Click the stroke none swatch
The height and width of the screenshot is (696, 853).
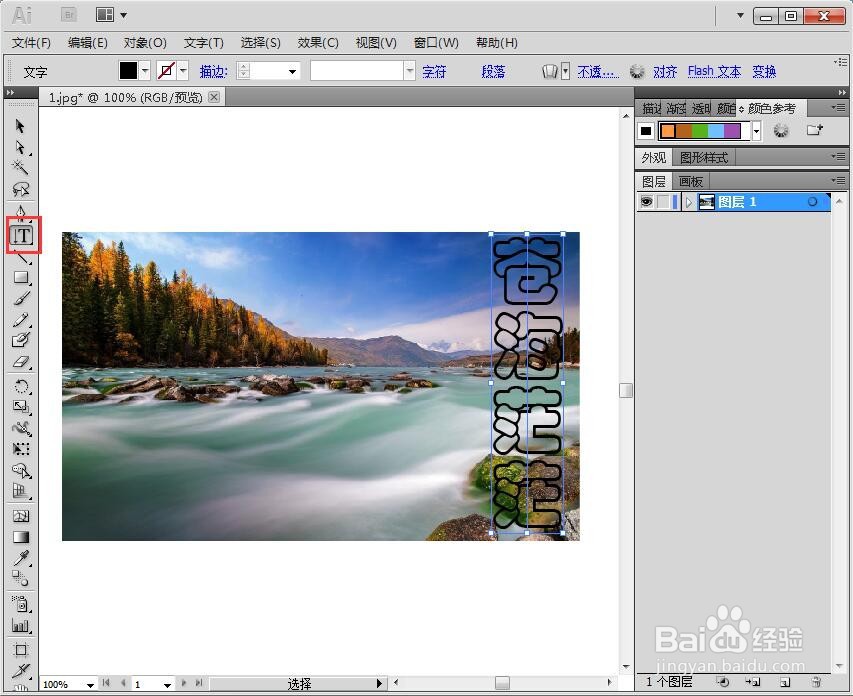point(166,71)
